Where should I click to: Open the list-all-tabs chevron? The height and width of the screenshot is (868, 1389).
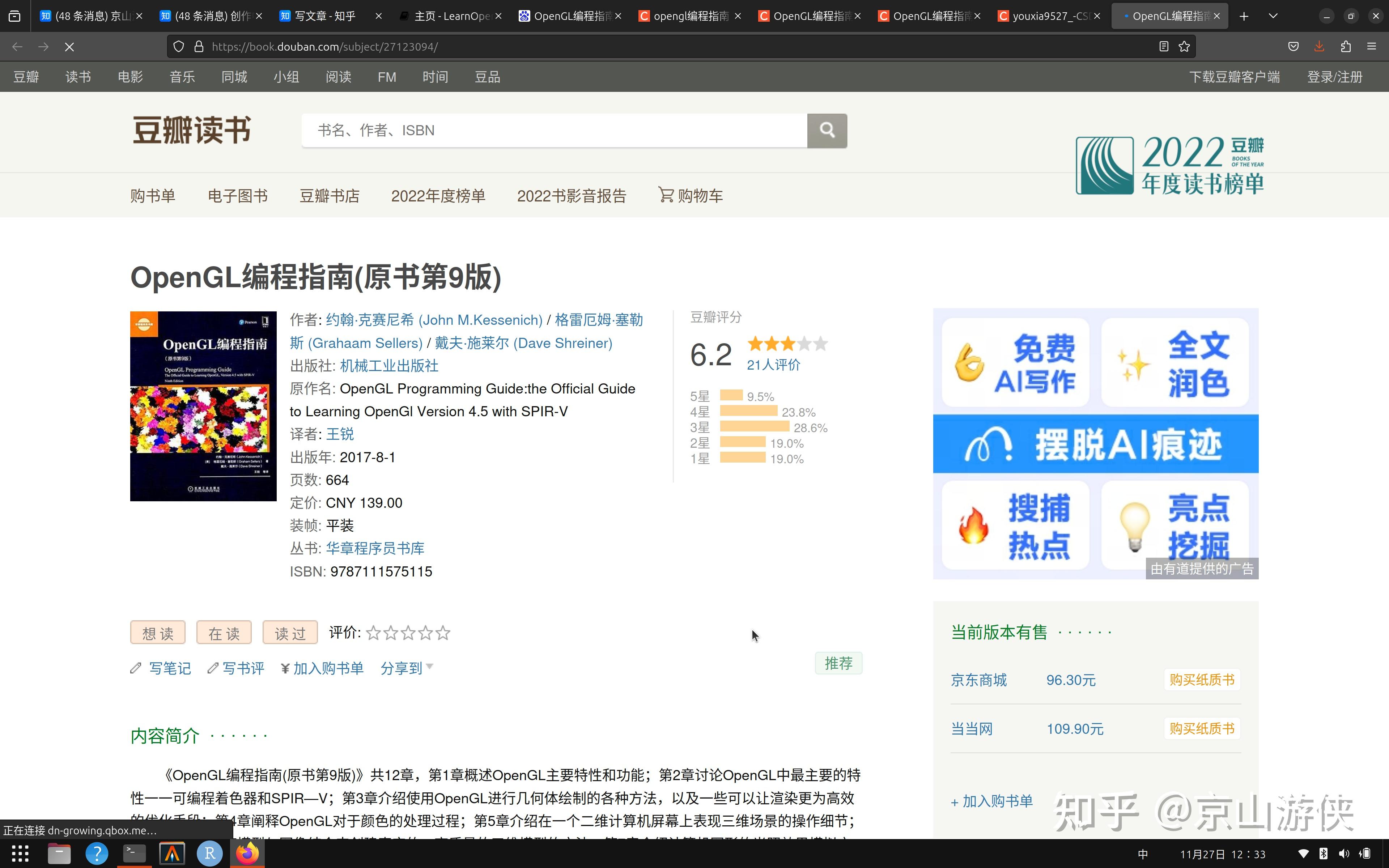(1273, 16)
